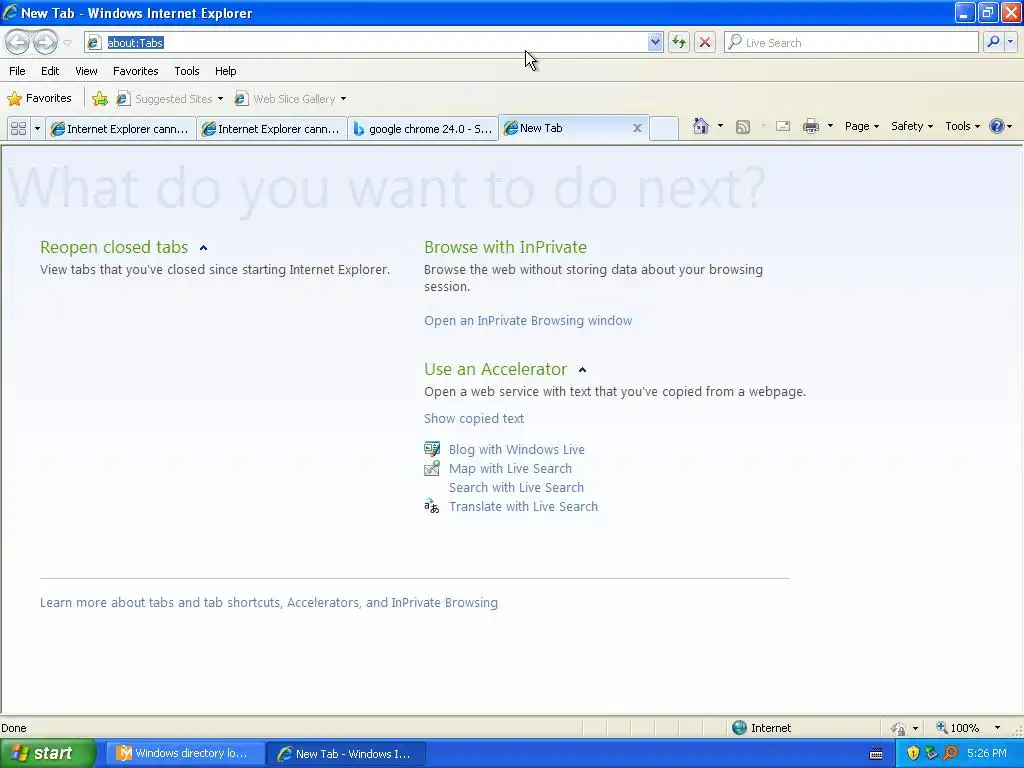Expand the Home button dropdown arrow
Image resolution: width=1024 pixels, height=768 pixels.
[720, 126]
